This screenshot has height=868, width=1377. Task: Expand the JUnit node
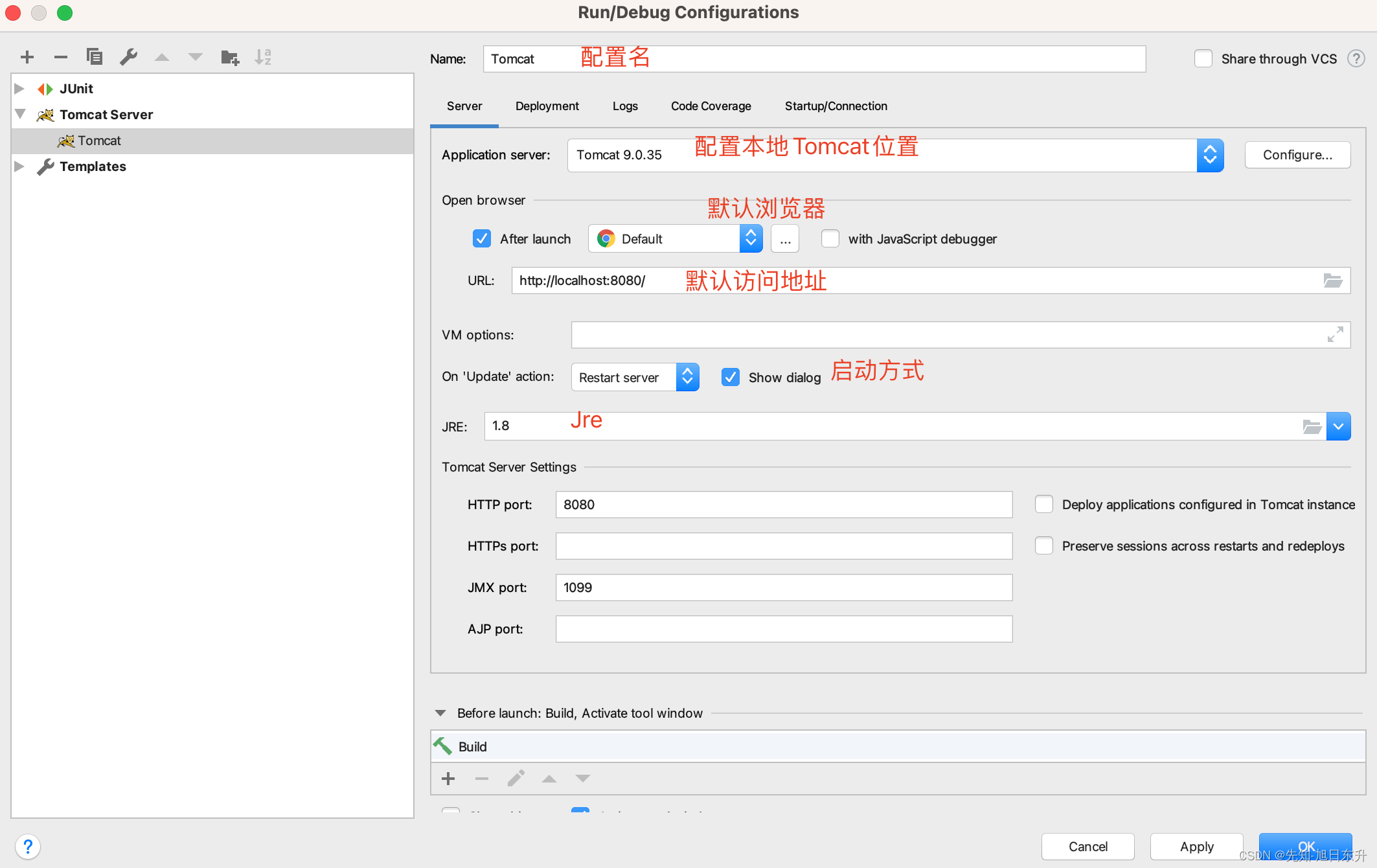pyautogui.click(x=19, y=89)
